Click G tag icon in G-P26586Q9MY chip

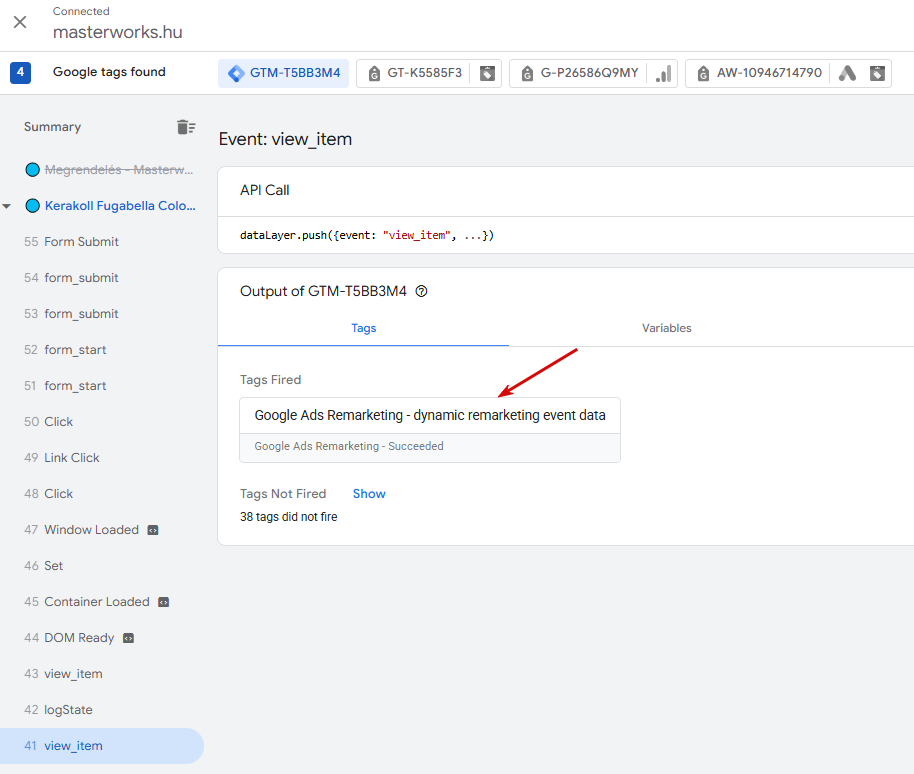tap(527, 73)
